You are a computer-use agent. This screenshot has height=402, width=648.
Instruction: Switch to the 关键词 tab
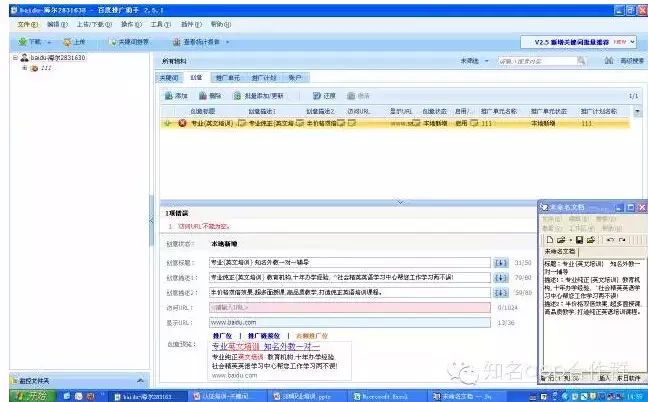169,78
